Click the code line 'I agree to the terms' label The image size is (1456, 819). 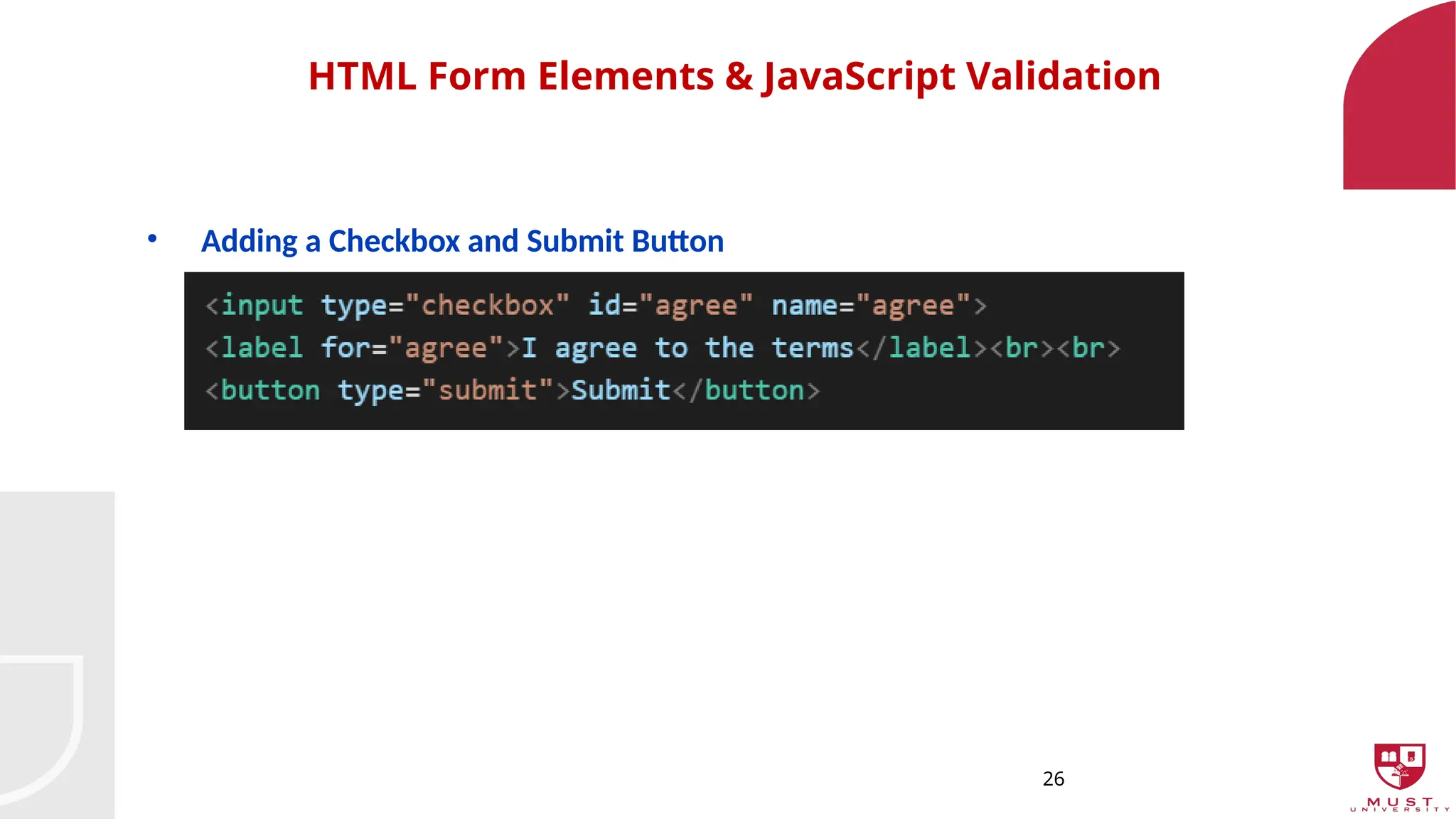(663, 348)
